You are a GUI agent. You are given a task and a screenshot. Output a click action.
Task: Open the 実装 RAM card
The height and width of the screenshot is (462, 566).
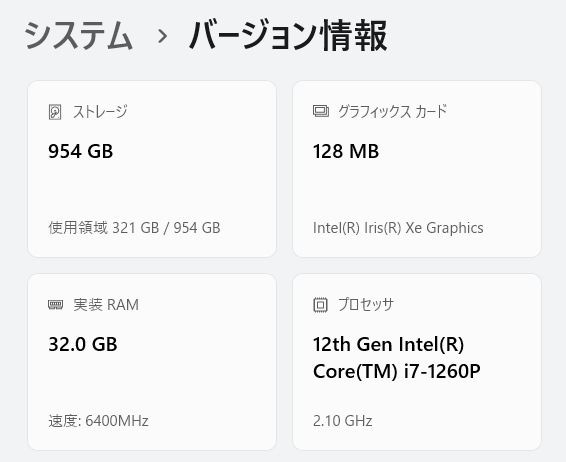pos(152,362)
